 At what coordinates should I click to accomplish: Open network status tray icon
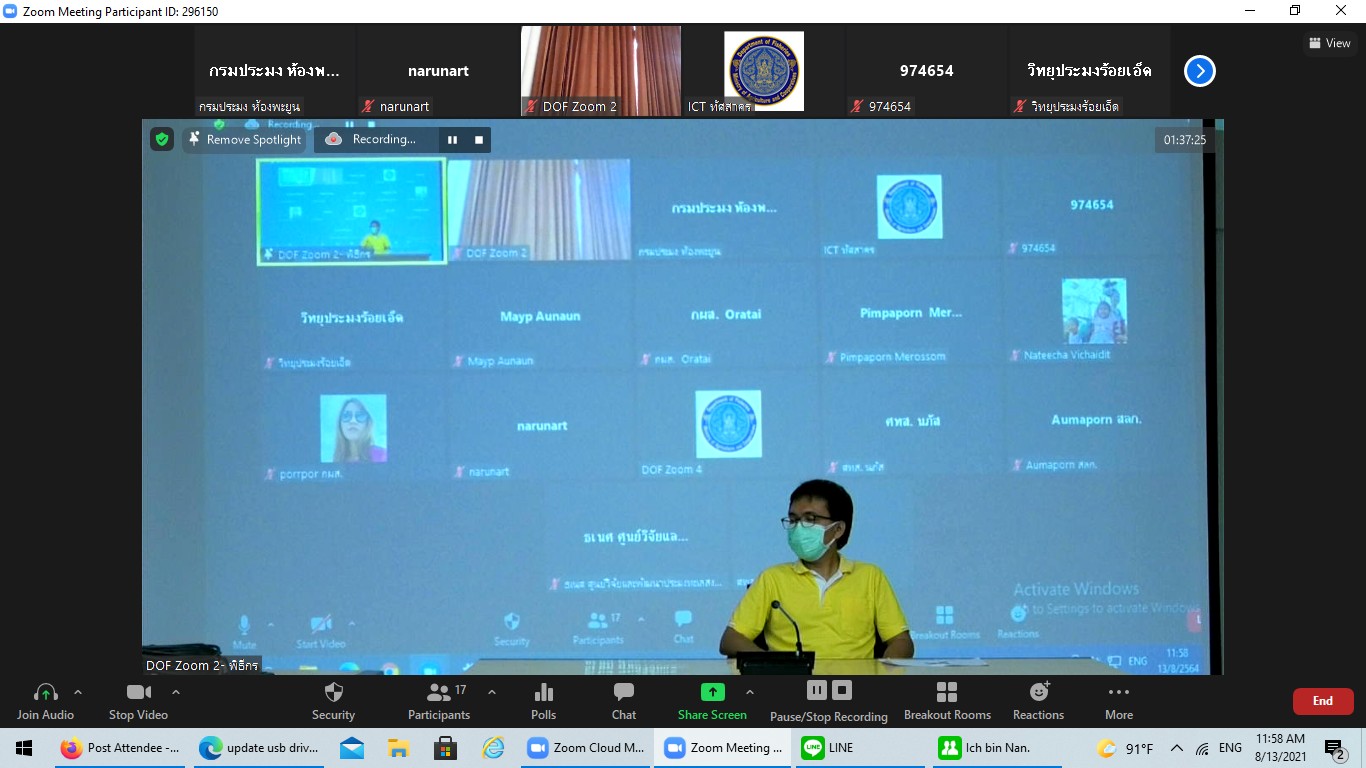point(1202,748)
